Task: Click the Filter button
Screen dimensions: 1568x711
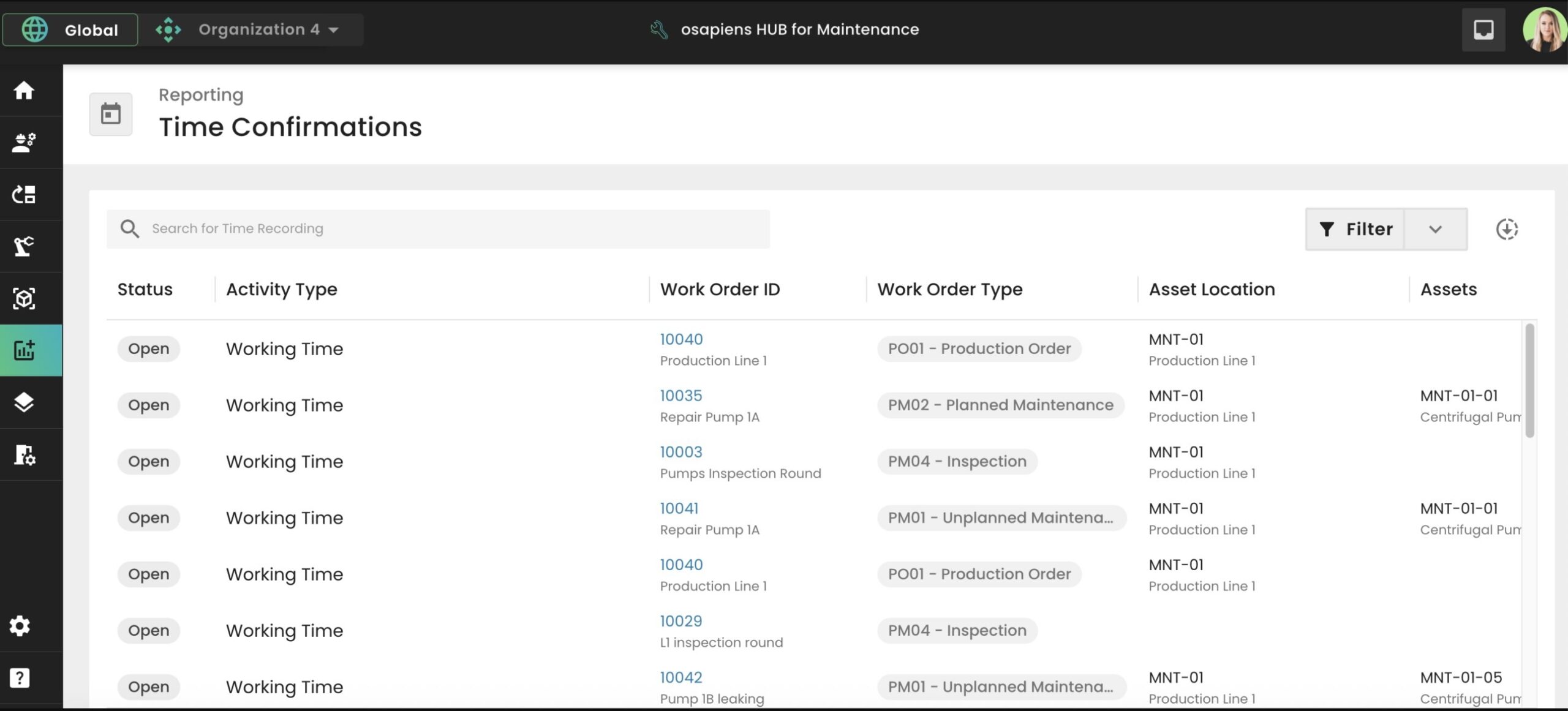Action: coord(1357,229)
